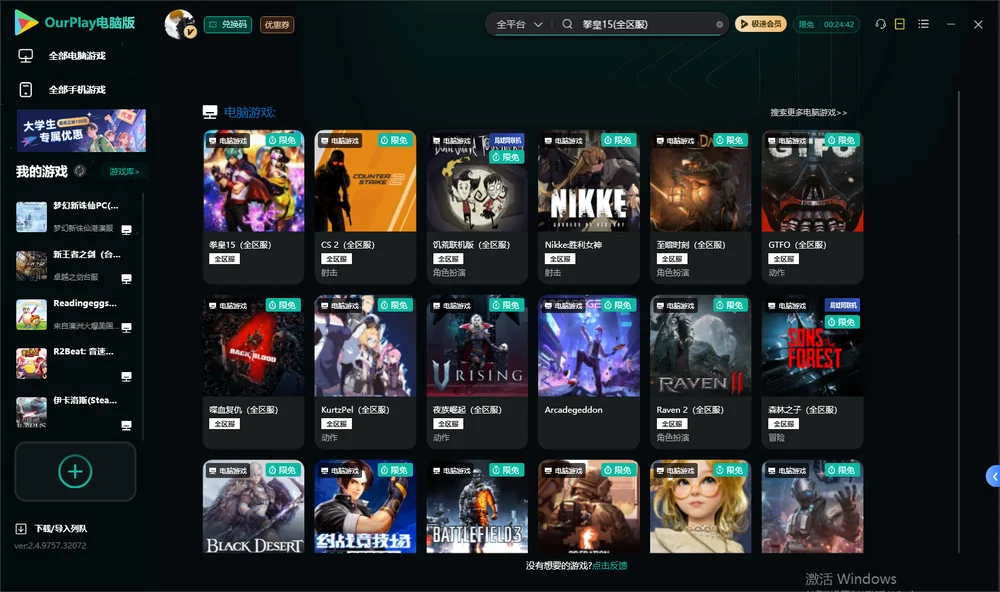The image size is (1000, 592).
Task: Click the search magnifier icon
Action: tap(567, 24)
